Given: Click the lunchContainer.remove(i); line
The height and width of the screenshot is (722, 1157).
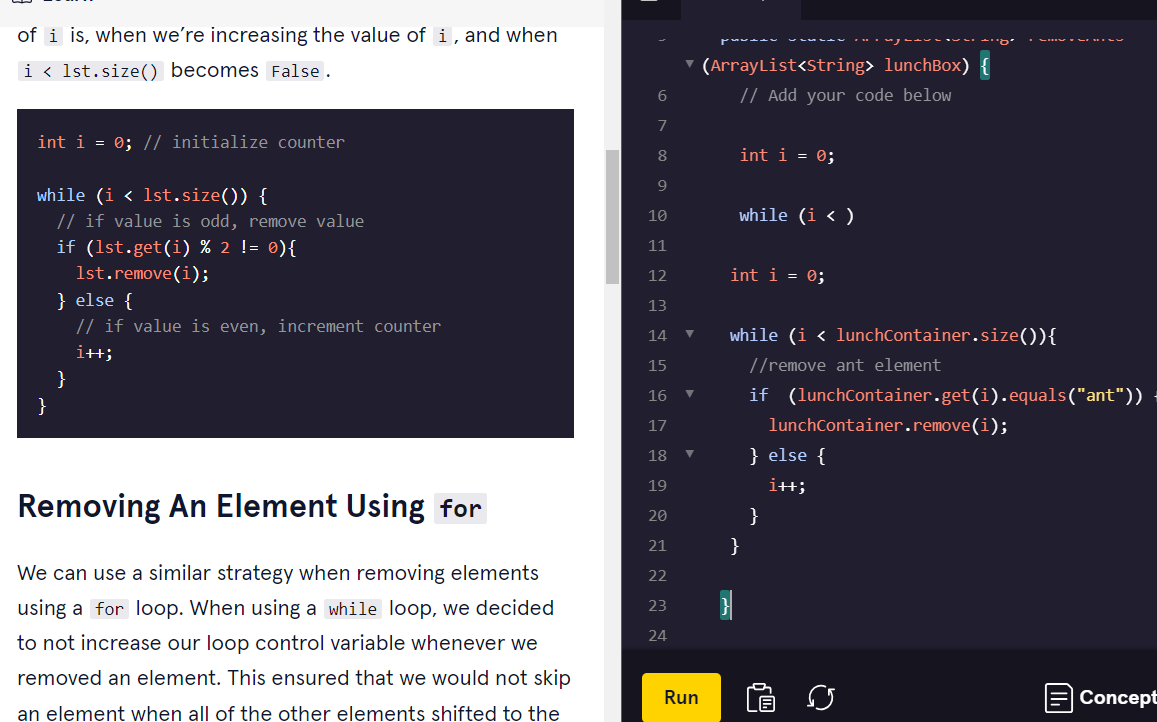Looking at the screenshot, I should (888, 425).
